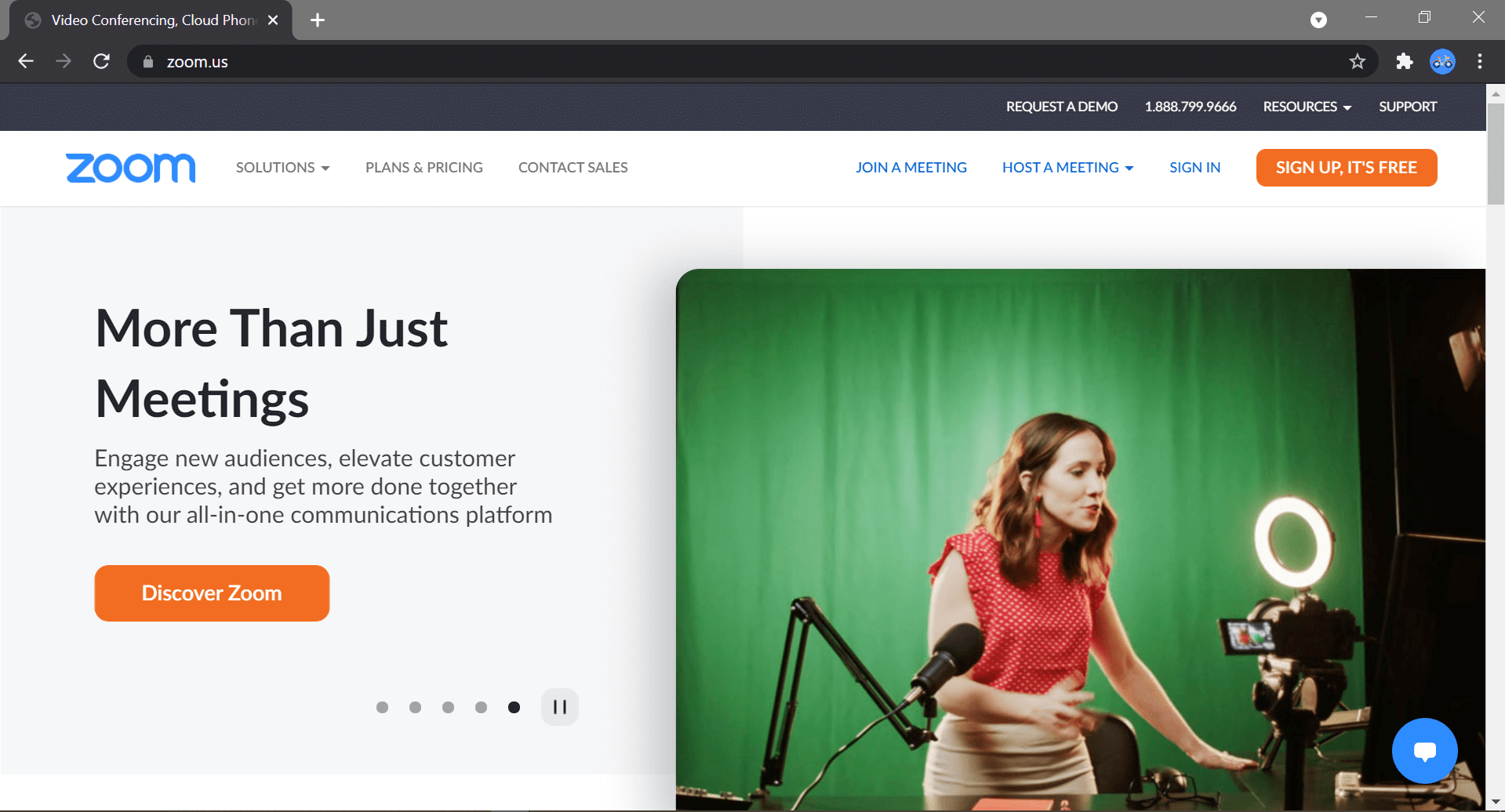
Task: Click Request a Demo
Action: click(1062, 107)
